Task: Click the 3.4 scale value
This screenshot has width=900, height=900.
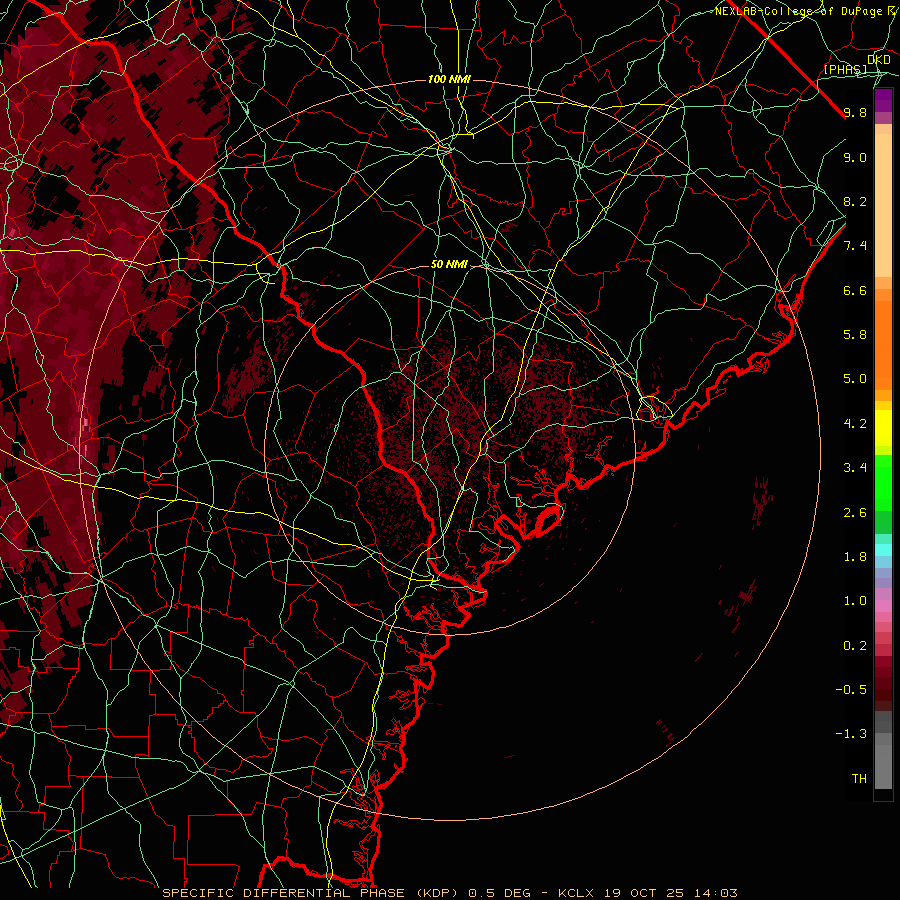Action: pos(855,468)
